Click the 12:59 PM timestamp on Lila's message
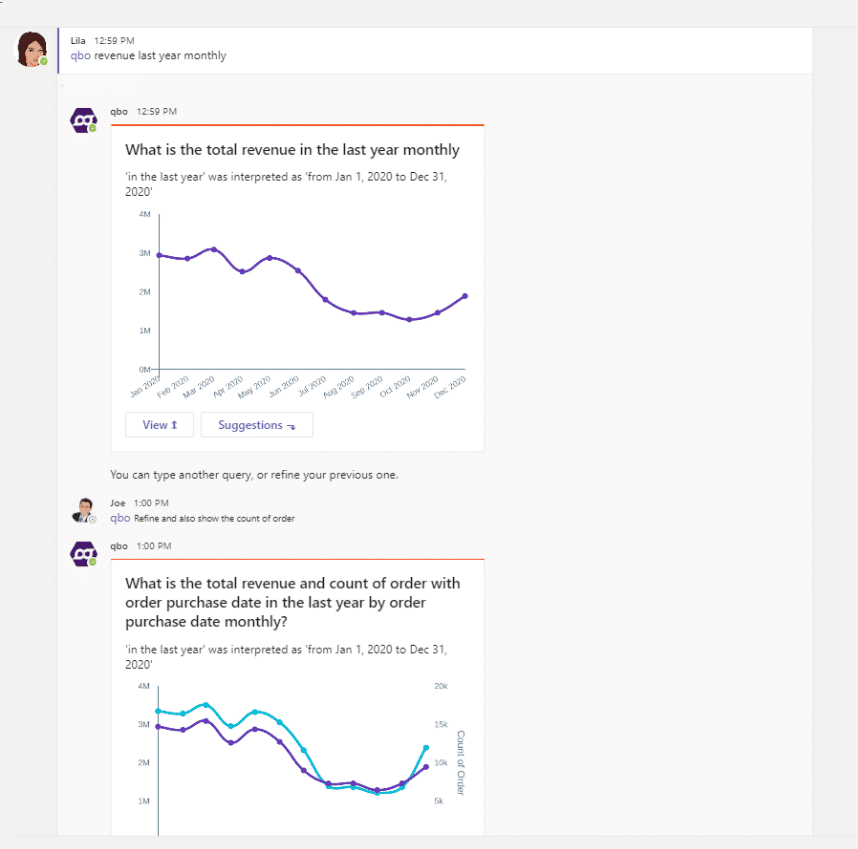 114,40
